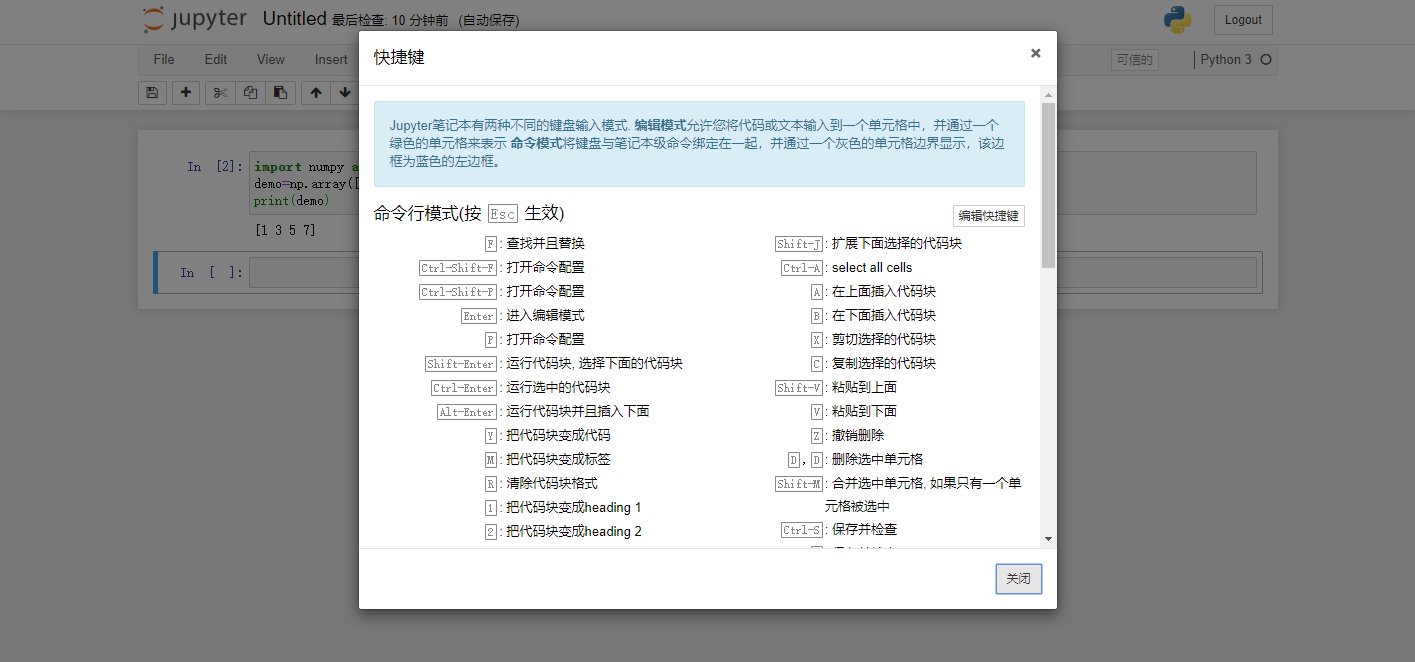Click the Enter key 进入编辑模式 entry
Screen dimensions: 1415x662
tap(523, 316)
